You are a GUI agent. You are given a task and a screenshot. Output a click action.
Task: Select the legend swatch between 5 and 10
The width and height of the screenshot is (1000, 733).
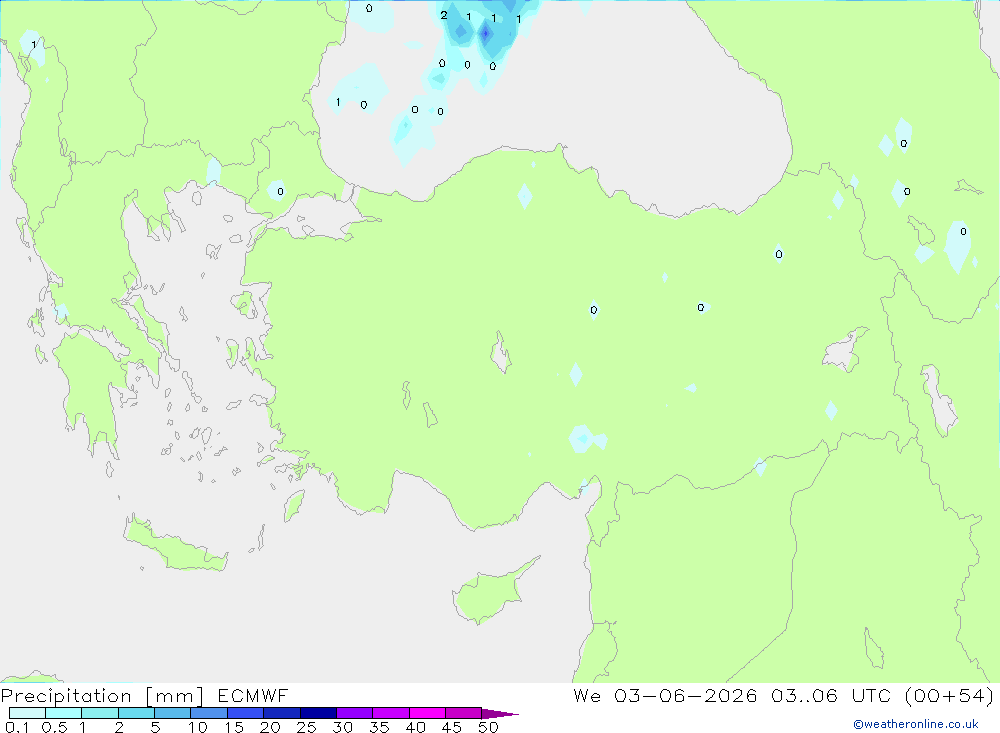173,713
